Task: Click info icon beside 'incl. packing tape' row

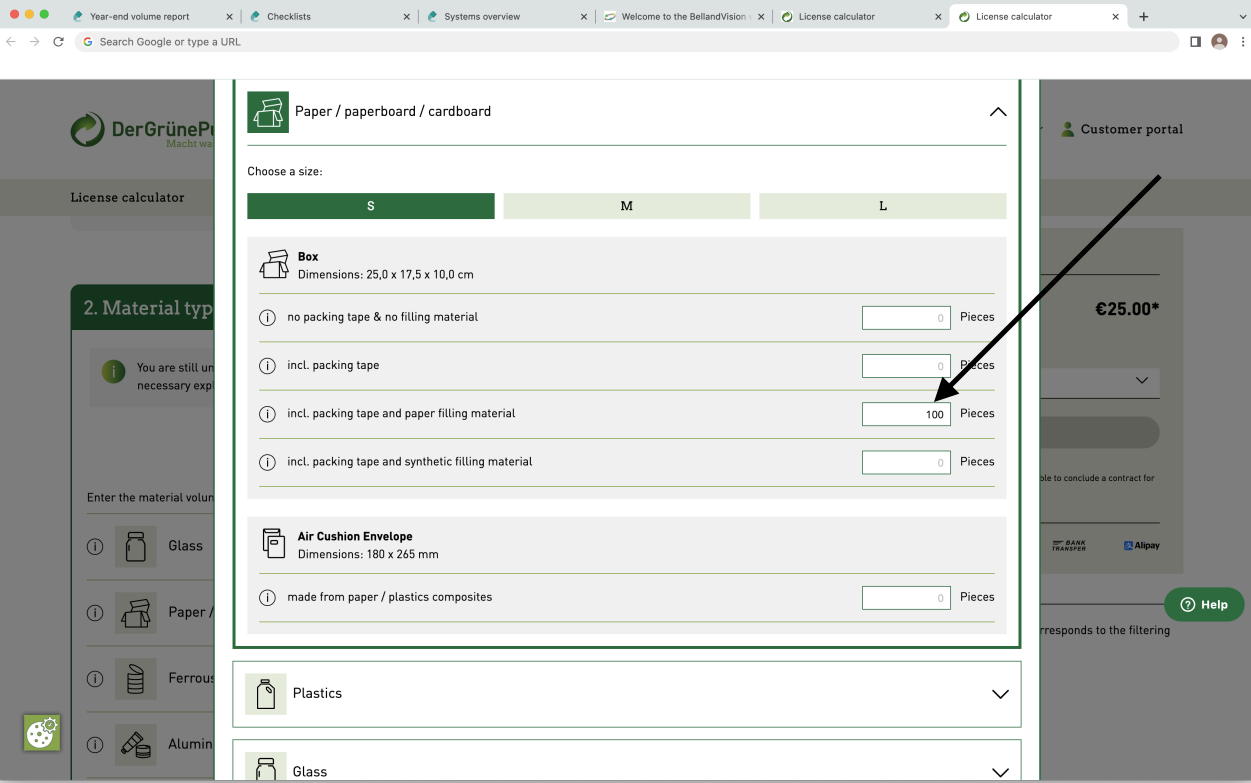Action: pyautogui.click(x=267, y=366)
